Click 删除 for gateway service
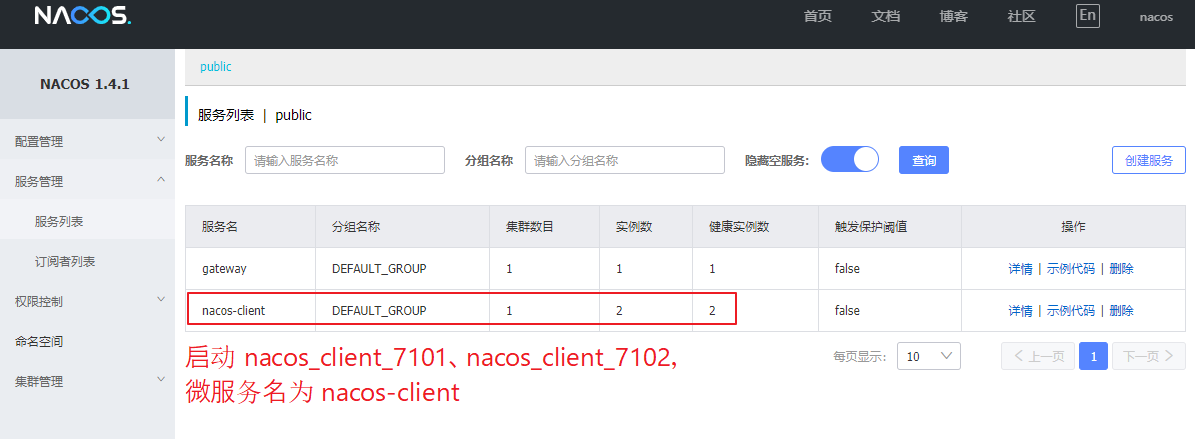This screenshot has width=1195, height=439. coord(1121,268)
